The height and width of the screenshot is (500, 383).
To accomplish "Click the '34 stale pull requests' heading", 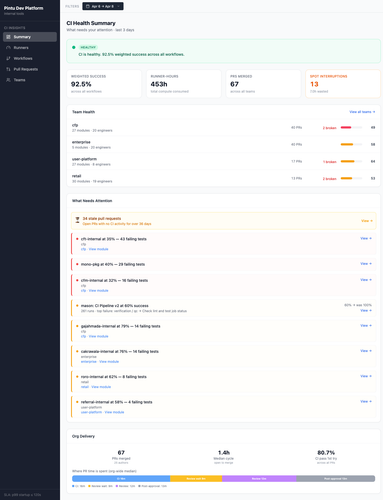I will click(x=102, y=219).
